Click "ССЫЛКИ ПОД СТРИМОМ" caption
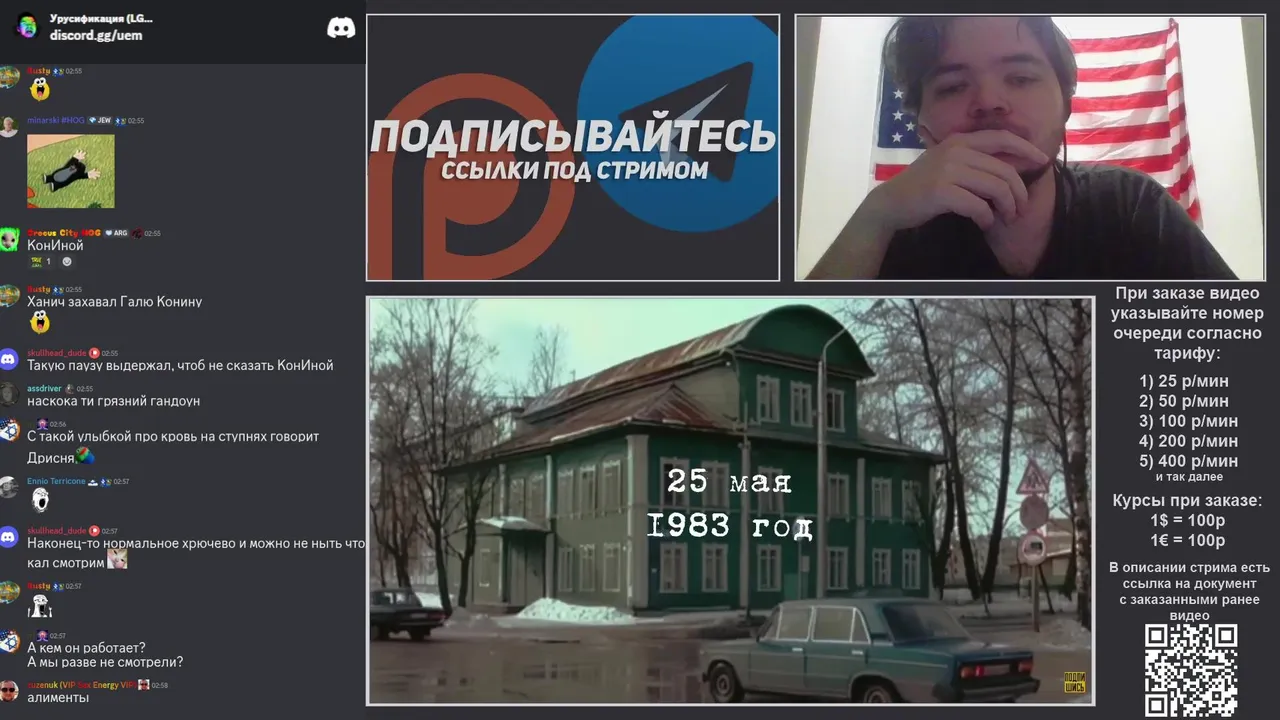The height and width of the screenshot is (720, 1280). [x=574, y=170]
